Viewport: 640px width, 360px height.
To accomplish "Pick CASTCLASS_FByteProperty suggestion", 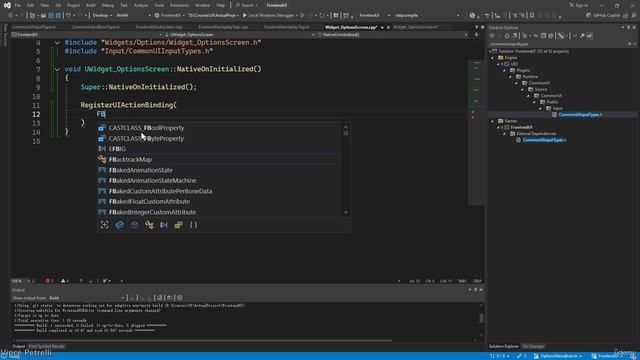I will (x=219, y=138).
